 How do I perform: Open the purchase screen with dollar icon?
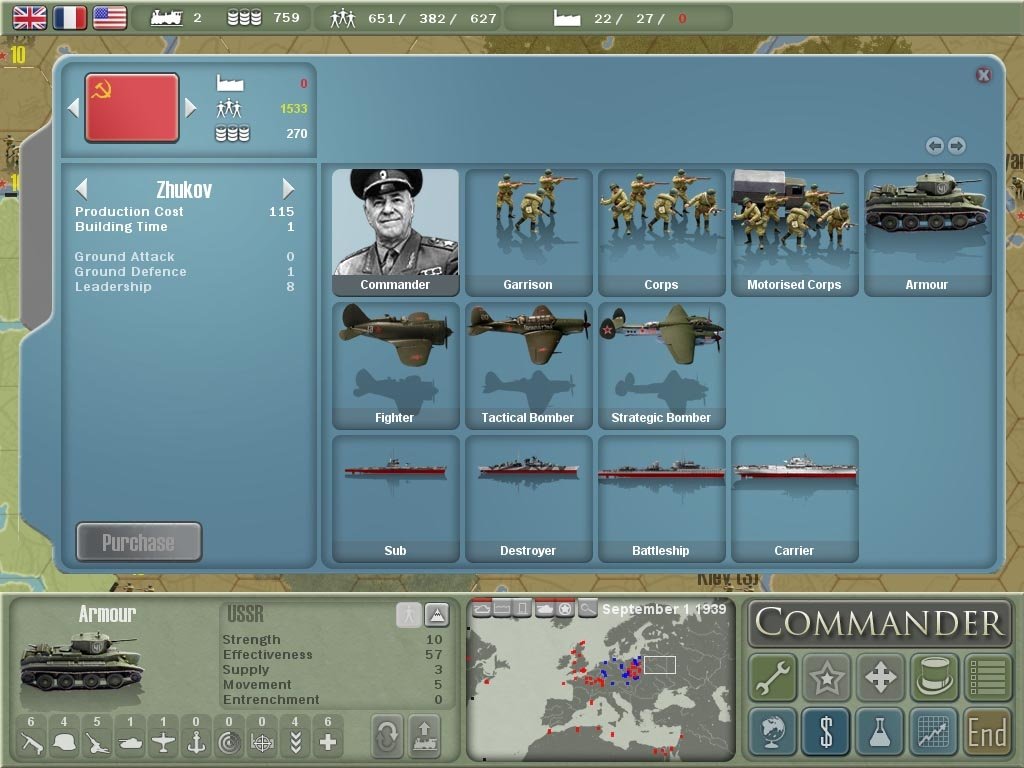[x=826, y=732]
